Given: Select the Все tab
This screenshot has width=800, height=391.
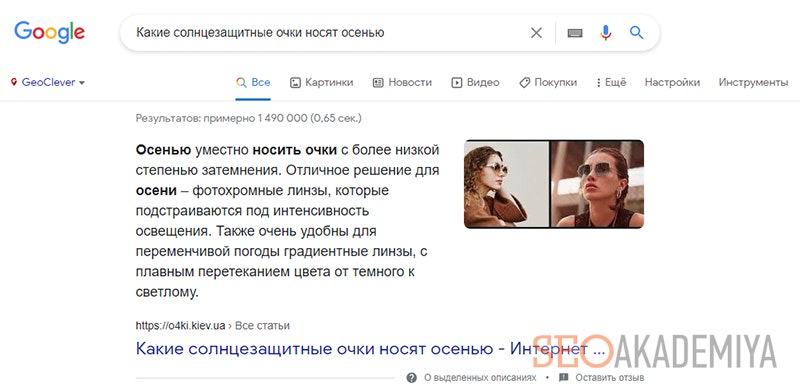Looking at the screenshot, I should click(x=253, y=83).
